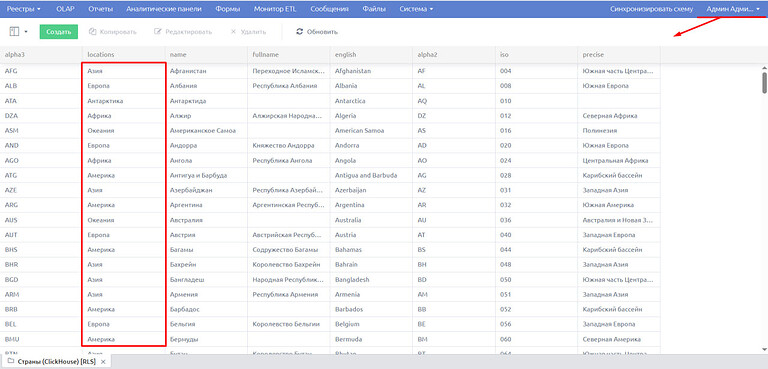Click the Австралия name cell
Viewport: 768px width, 369px height.
pyautogui.click(x=206, y=220)
